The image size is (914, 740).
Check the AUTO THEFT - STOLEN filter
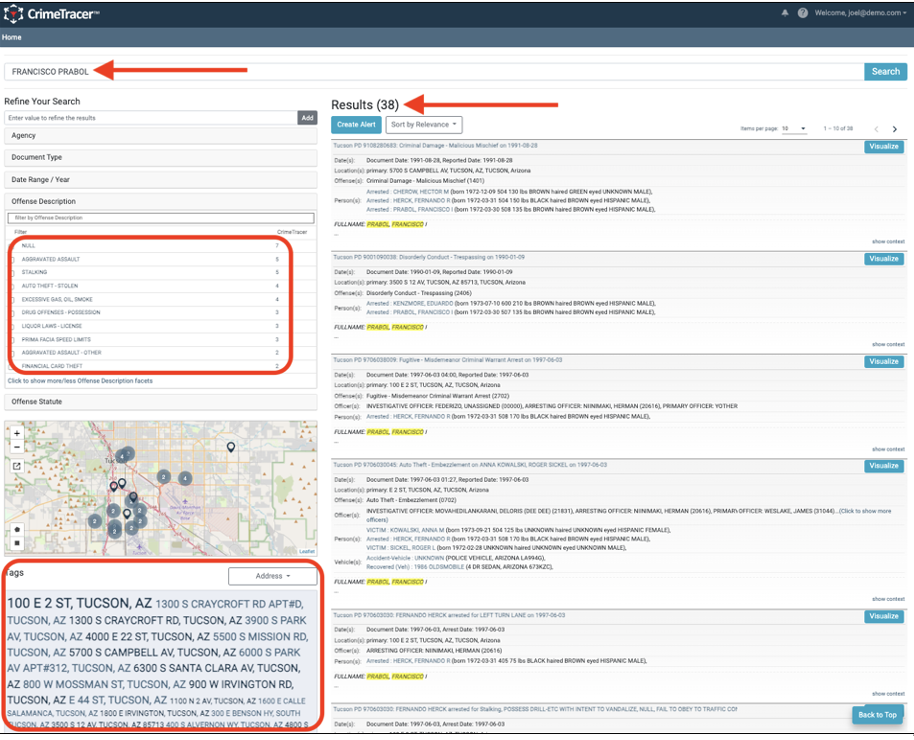click(14, 285)
